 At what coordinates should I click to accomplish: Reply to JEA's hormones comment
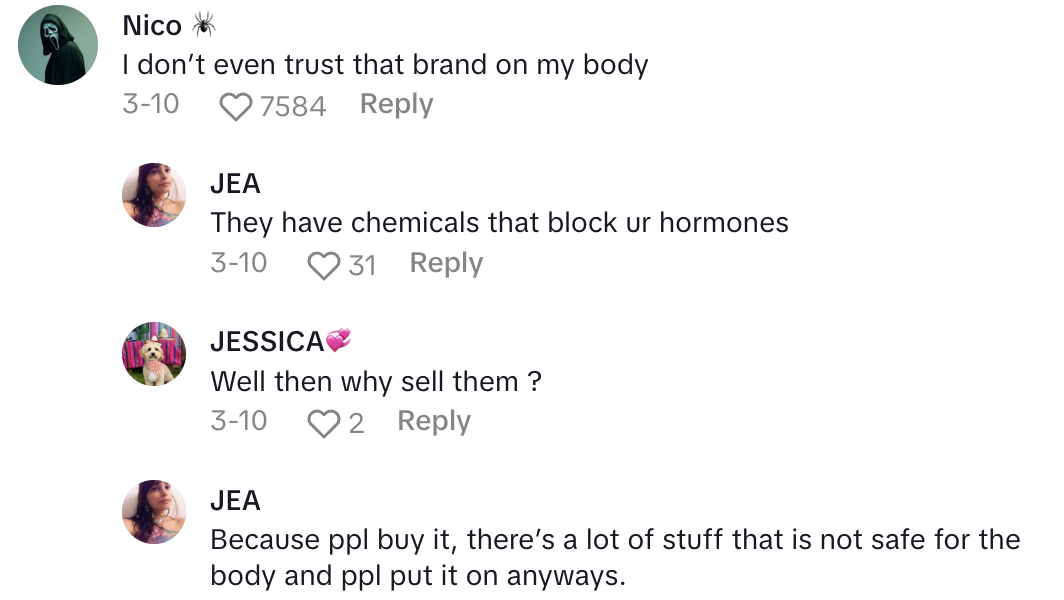tap(446, 263)
